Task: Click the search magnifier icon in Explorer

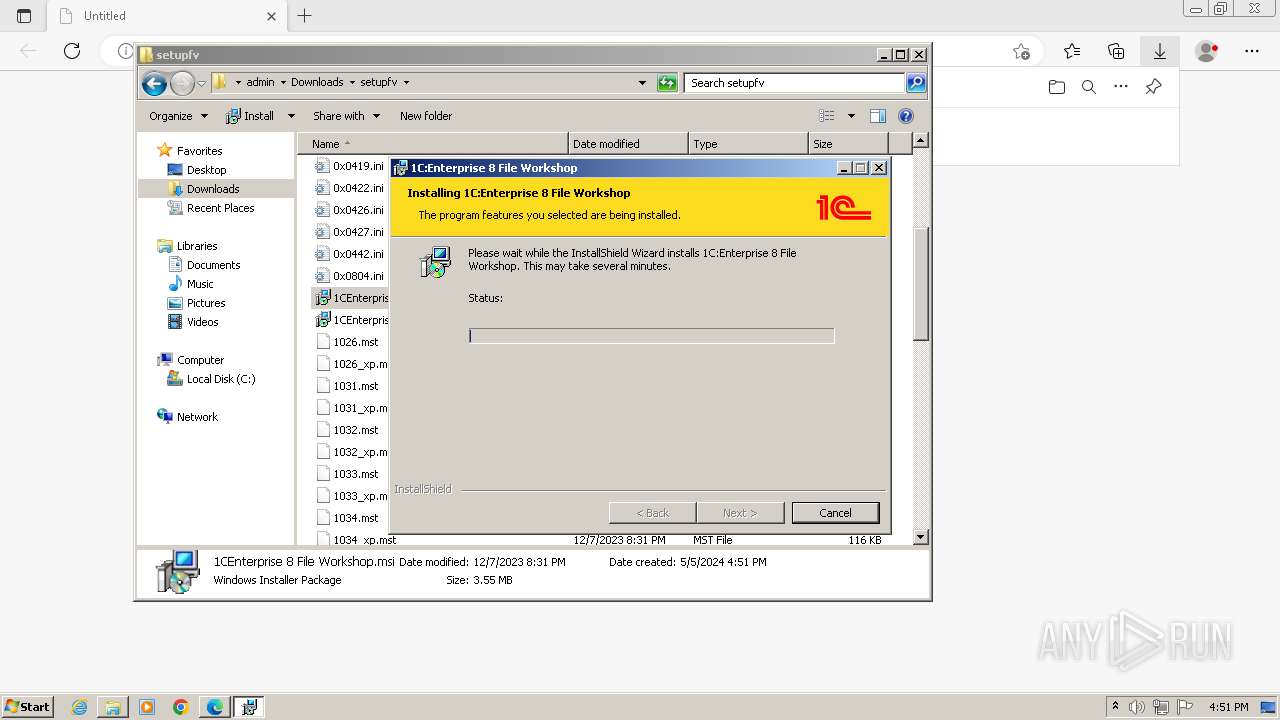Action: tap(916, 83)
